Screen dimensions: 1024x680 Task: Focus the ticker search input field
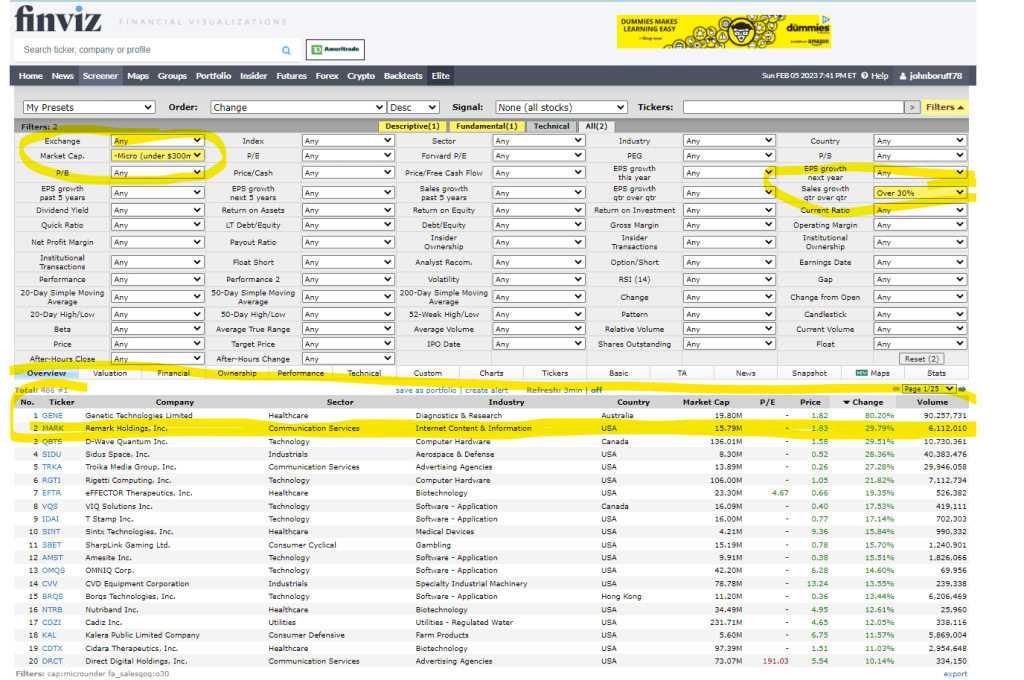pos(150,50)
